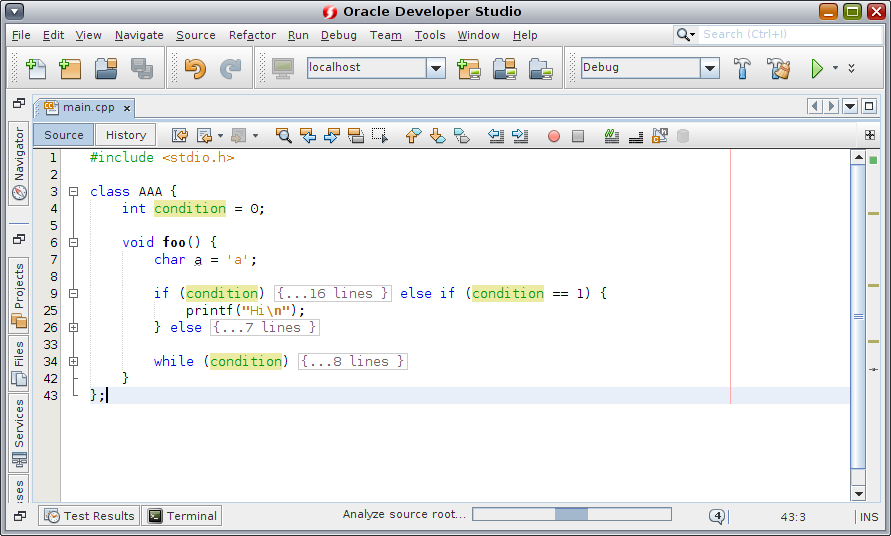Click the Open Remote Project icon
The height and width of the screenshot is (536, 891).
pos(505,68)
